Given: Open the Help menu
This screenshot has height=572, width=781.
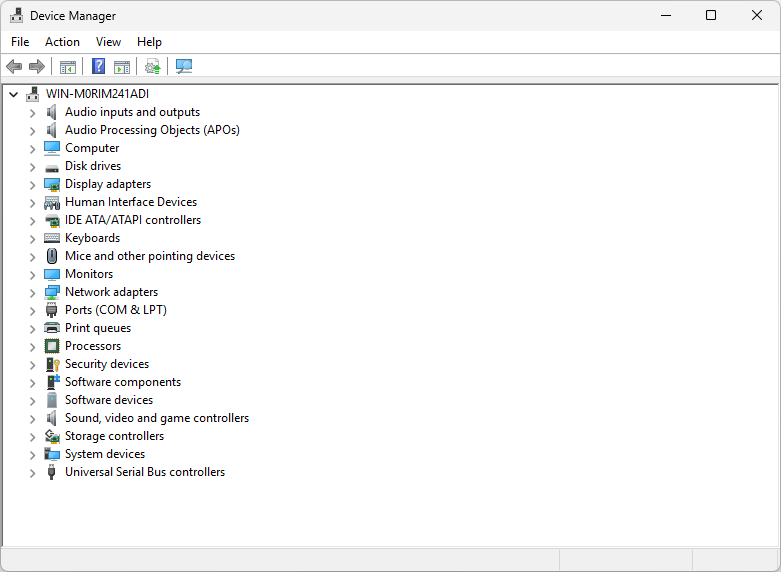Looking at the screenshot, I should pos(149,42).
